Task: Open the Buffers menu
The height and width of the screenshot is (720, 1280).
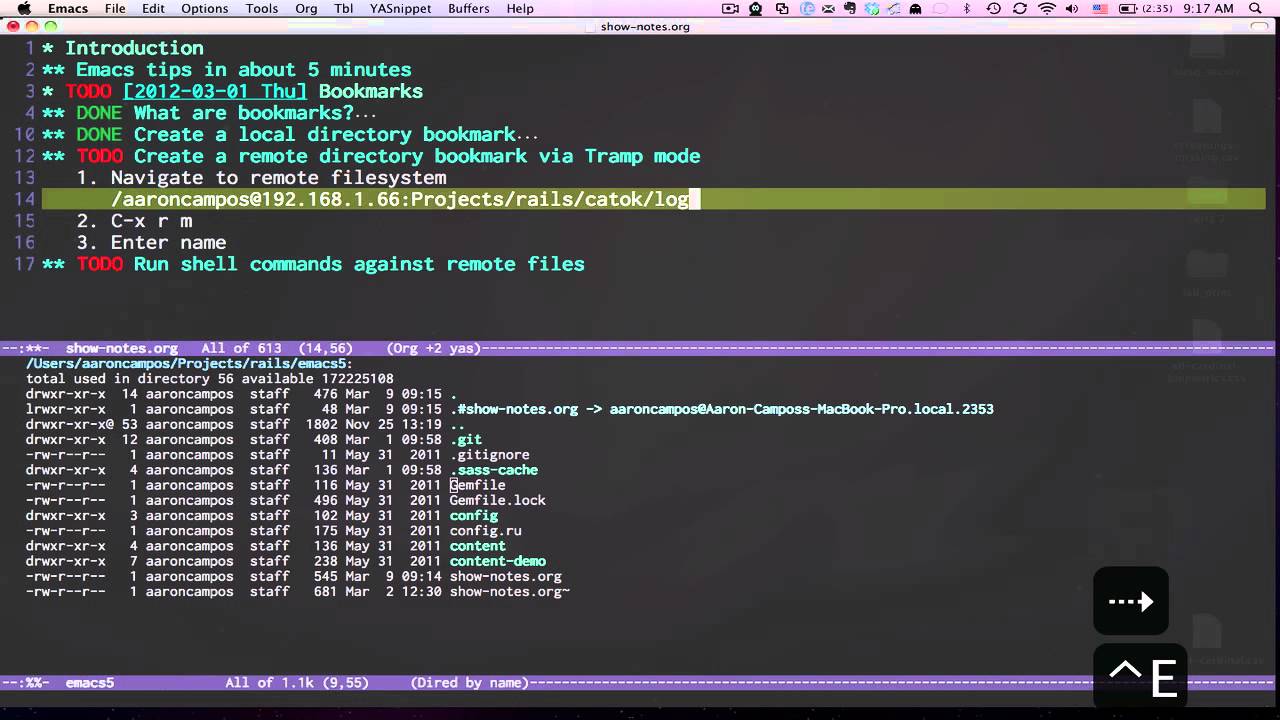Action: click(469, 8)
